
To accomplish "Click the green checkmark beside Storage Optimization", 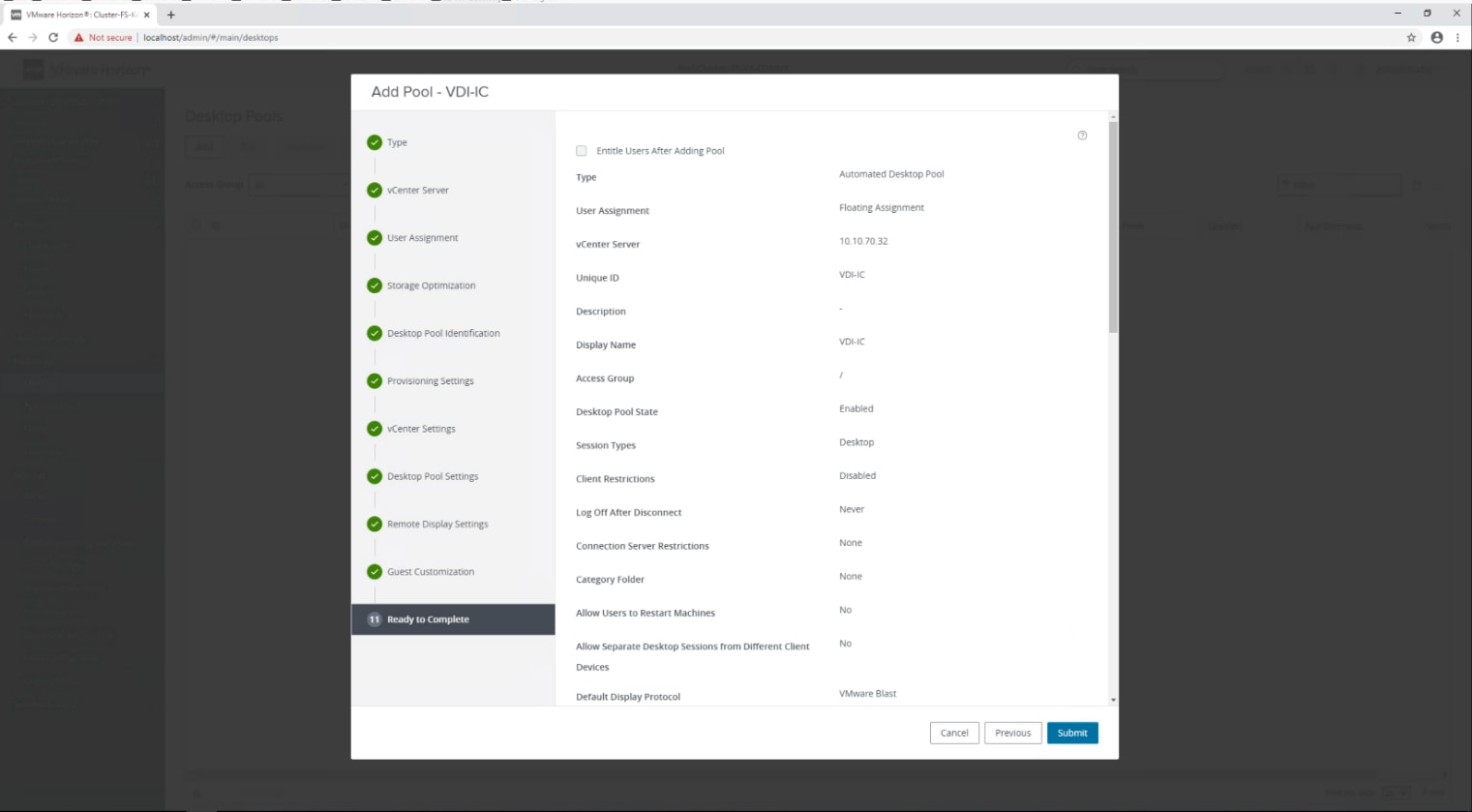I will [x=375, y=286].
